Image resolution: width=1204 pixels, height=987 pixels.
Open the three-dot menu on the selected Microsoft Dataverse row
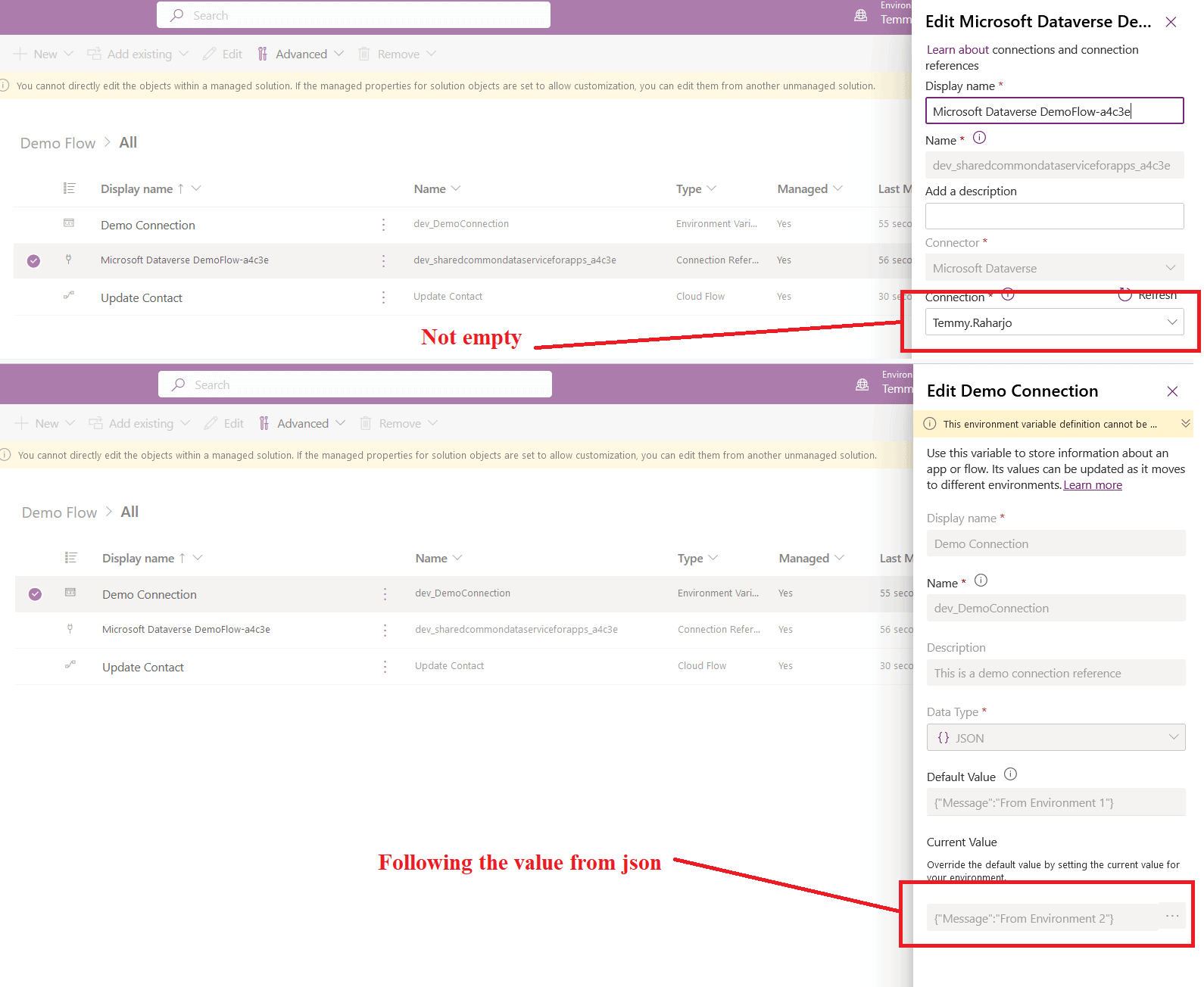(x=383, y=260)
